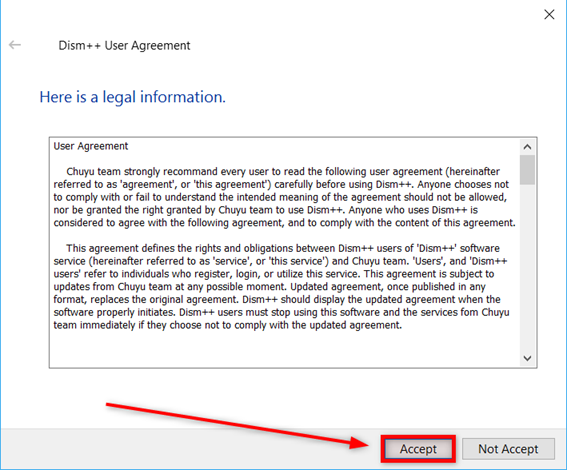Click the word 'hereinafter' in the first paragraph
This screenshot has height=470, width=567.
tap(474, 171)
